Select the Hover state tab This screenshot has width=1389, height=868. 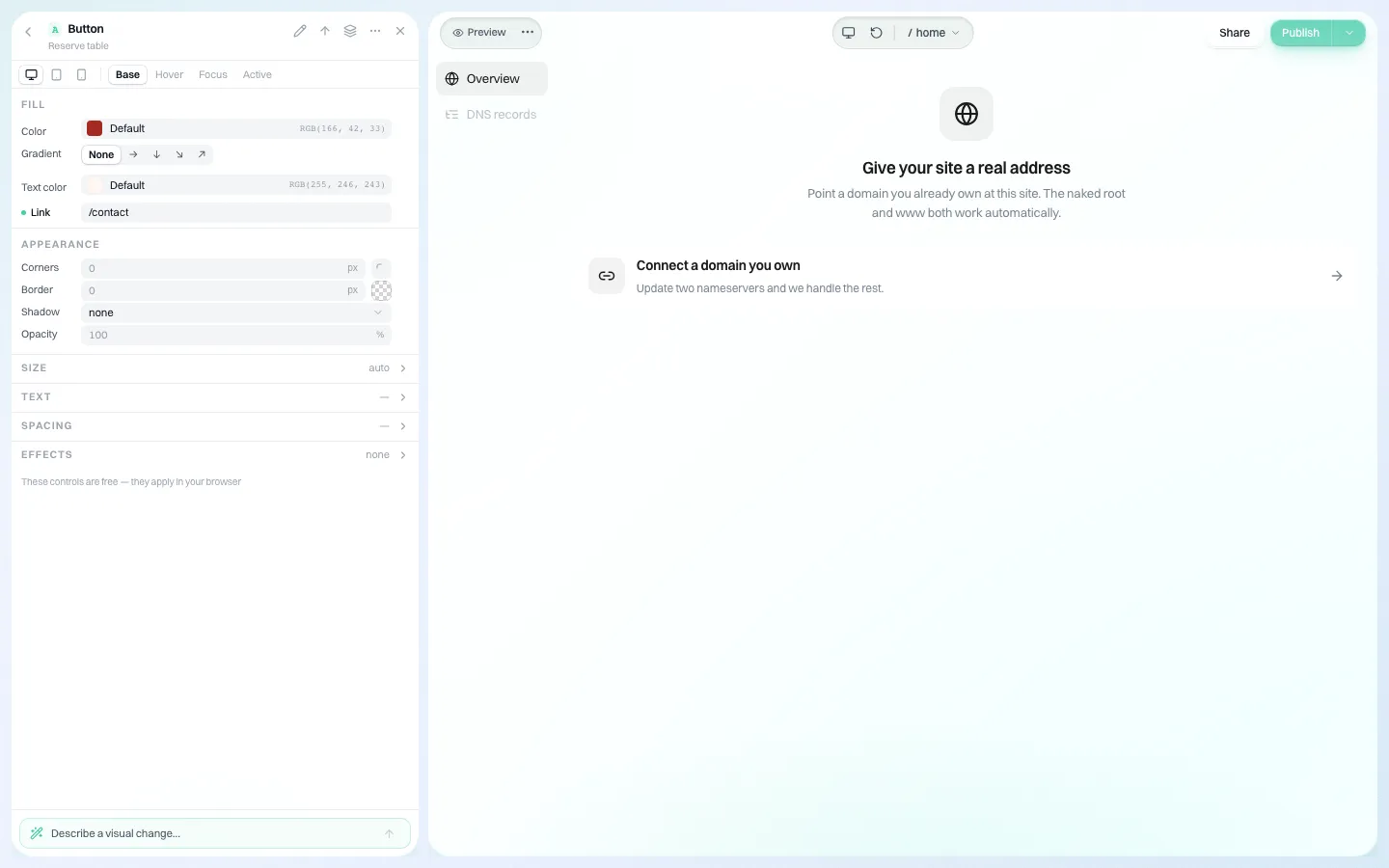169,74
